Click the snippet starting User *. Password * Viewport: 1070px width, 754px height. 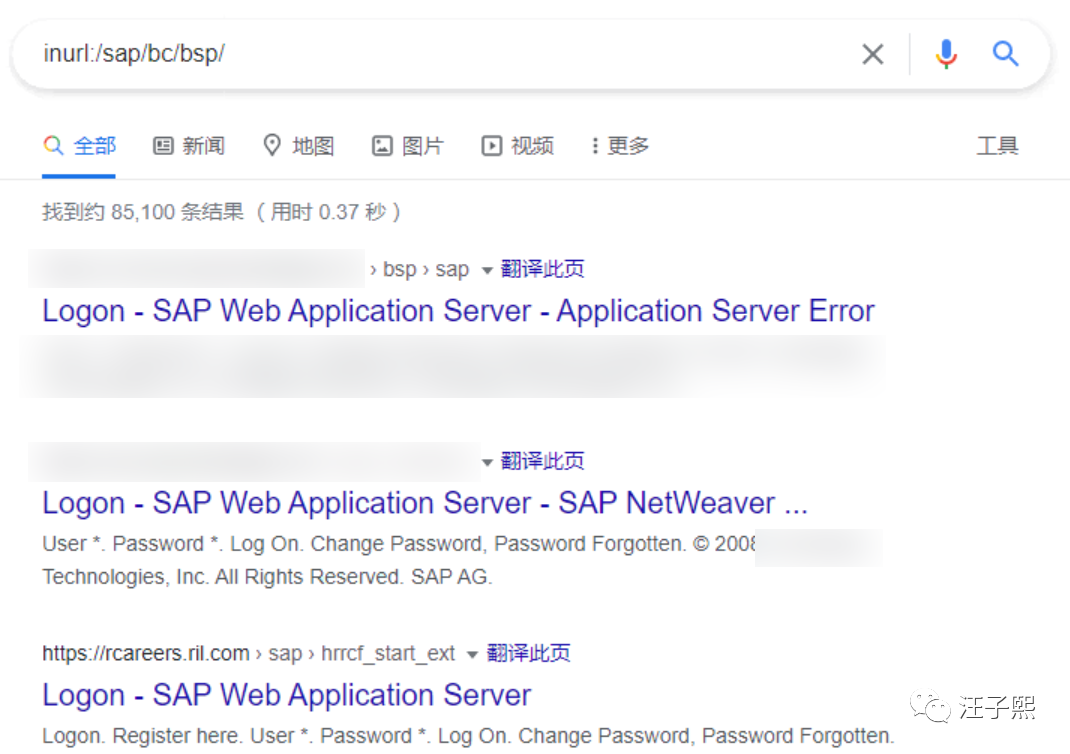[x=399, y=560]
